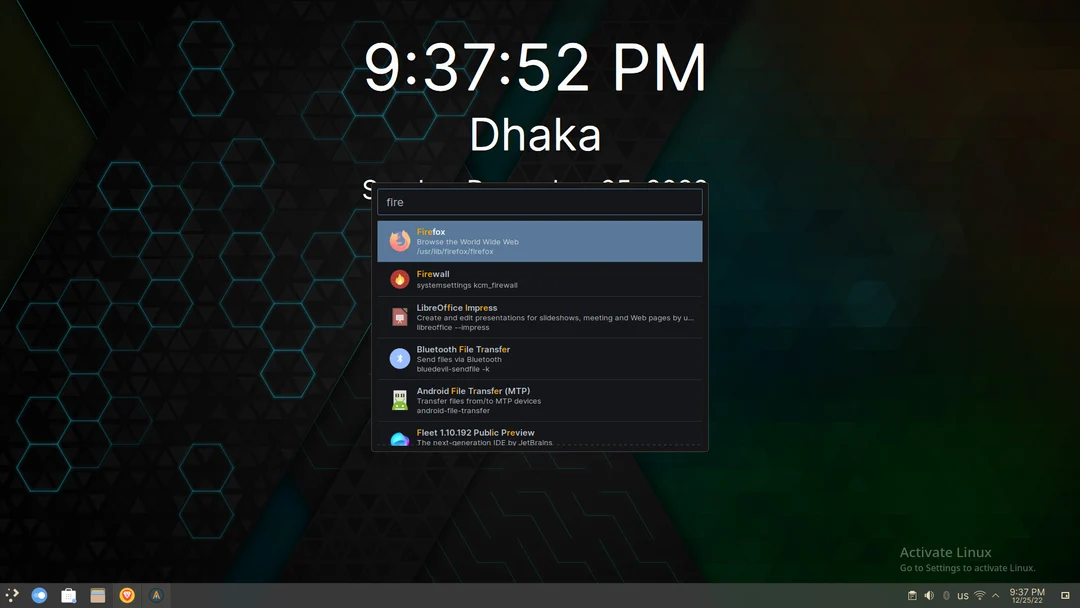Screen dimensions: 1080x608
Task: Select Bluetooth File Transfer result
Action: coord(539,357)
